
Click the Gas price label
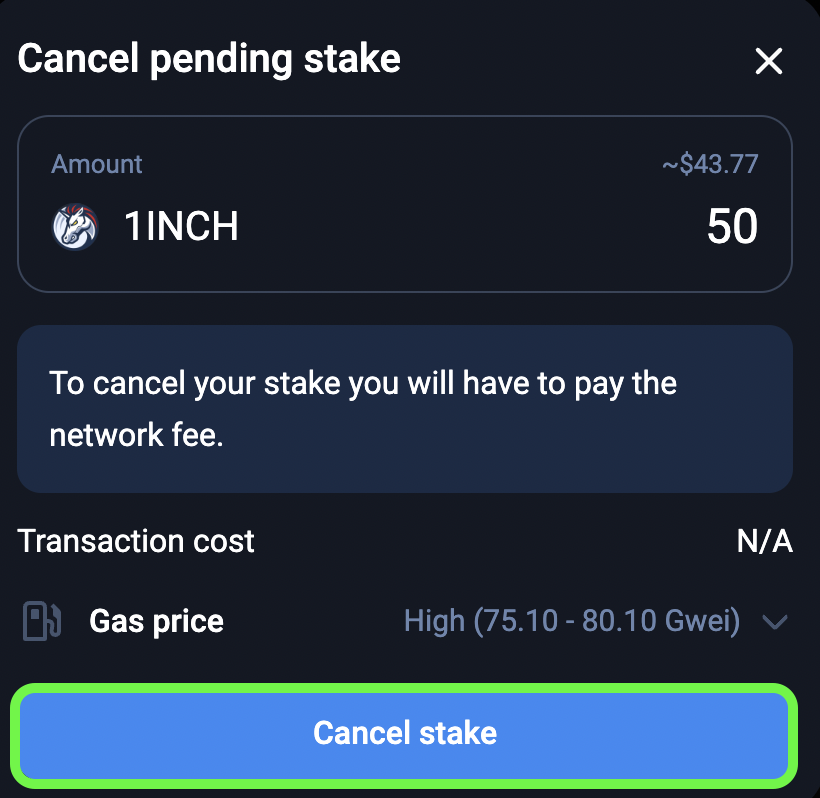[x=156, y=622]
